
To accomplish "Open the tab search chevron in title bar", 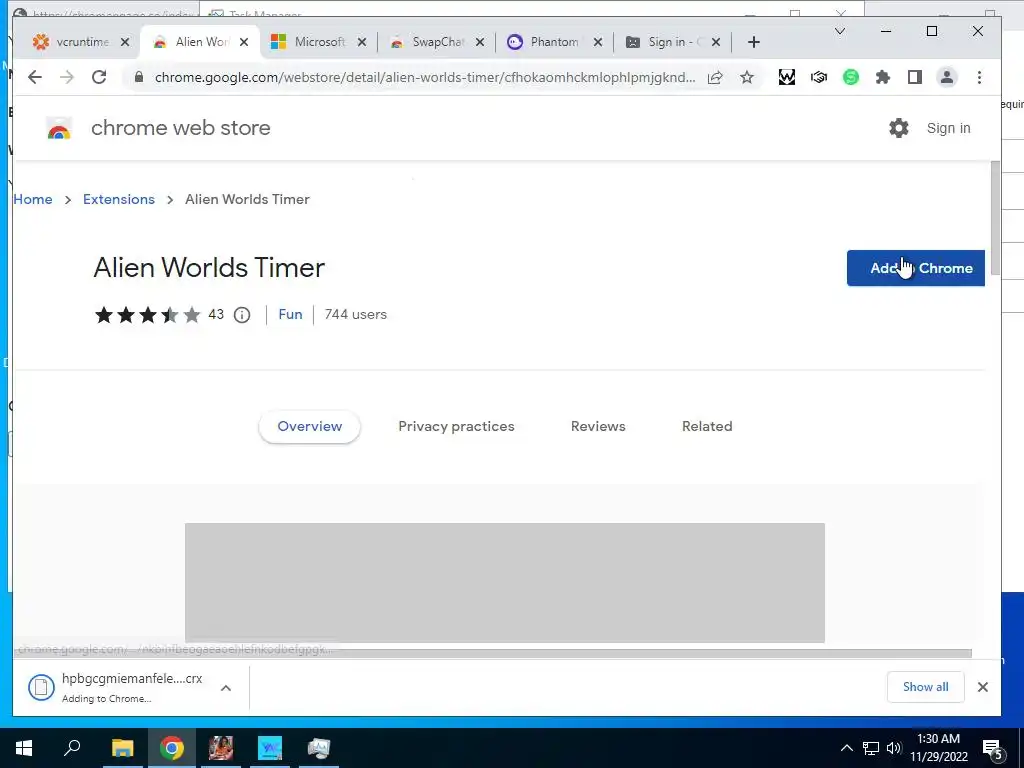I will (840, 31).
